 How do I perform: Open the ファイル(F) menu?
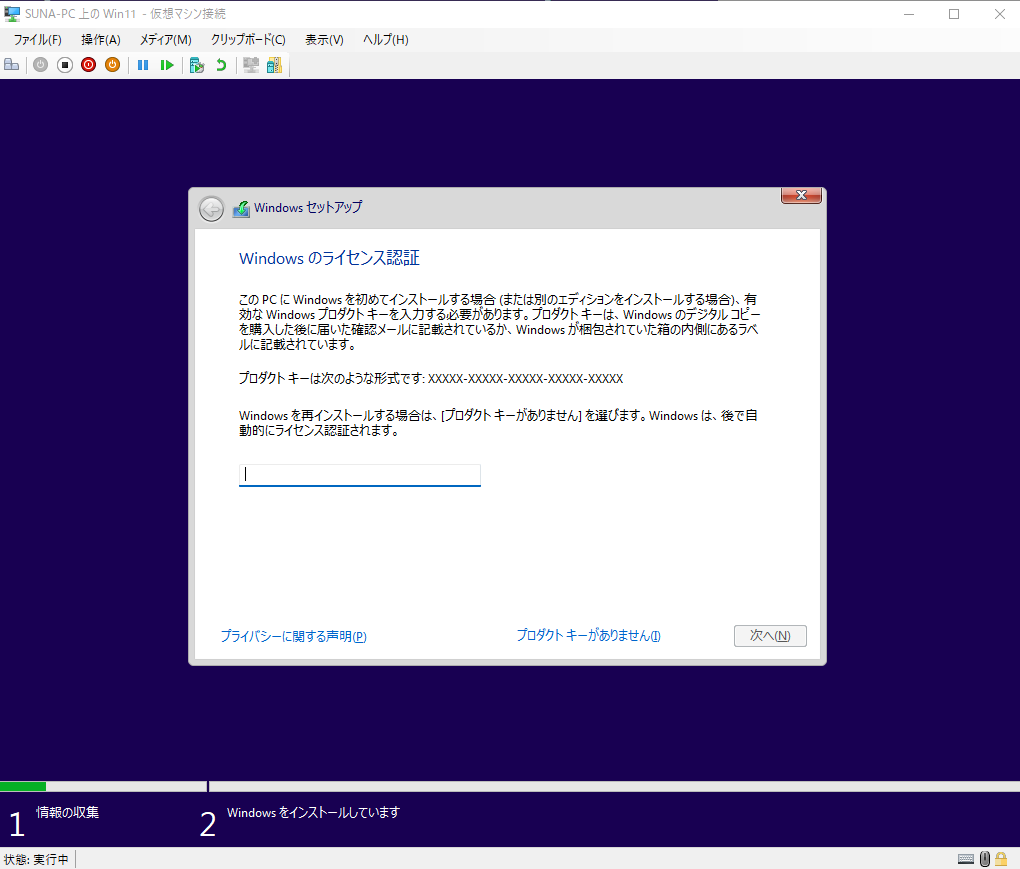coord(38,40)
